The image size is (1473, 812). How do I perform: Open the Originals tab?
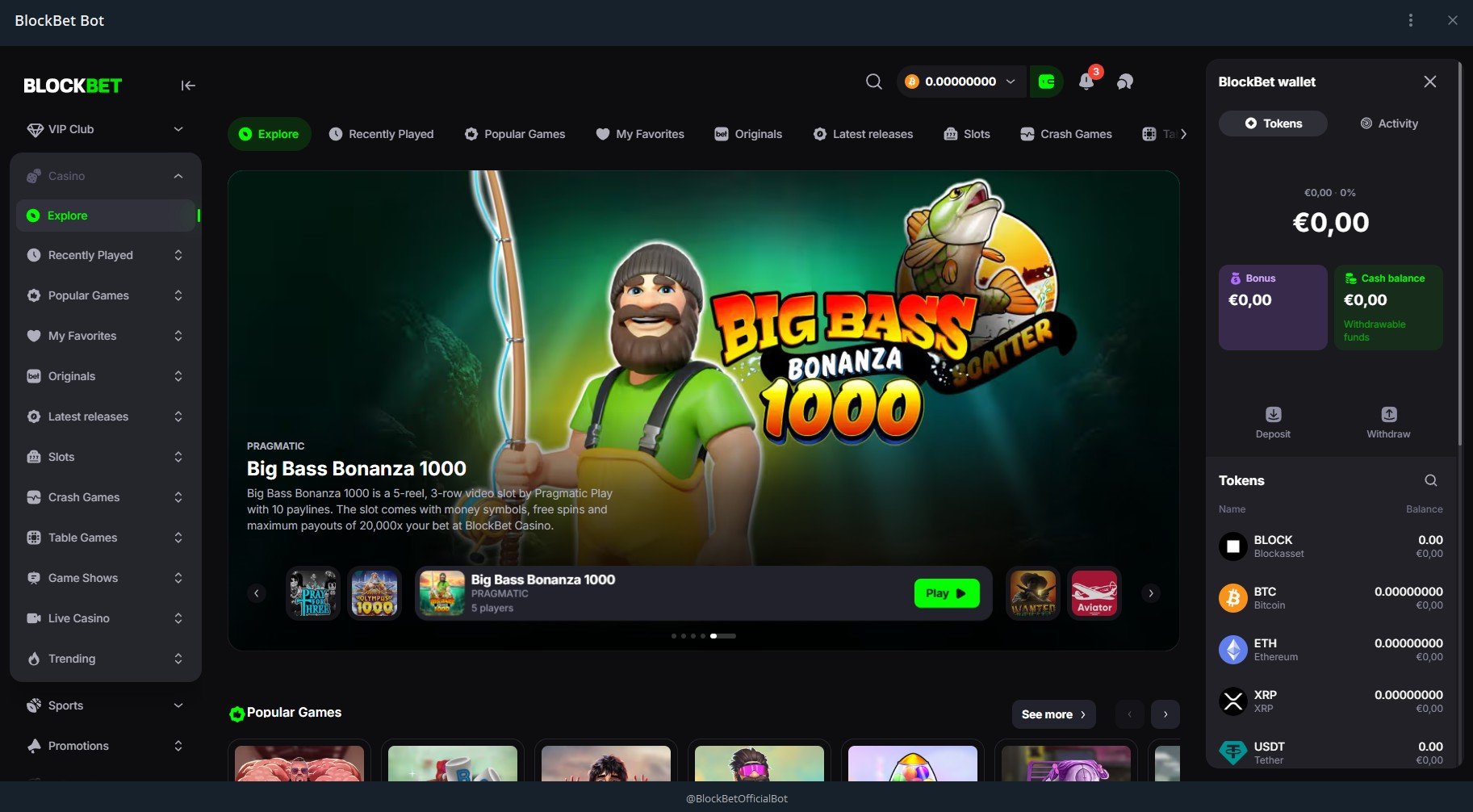[x=748, y=134]
